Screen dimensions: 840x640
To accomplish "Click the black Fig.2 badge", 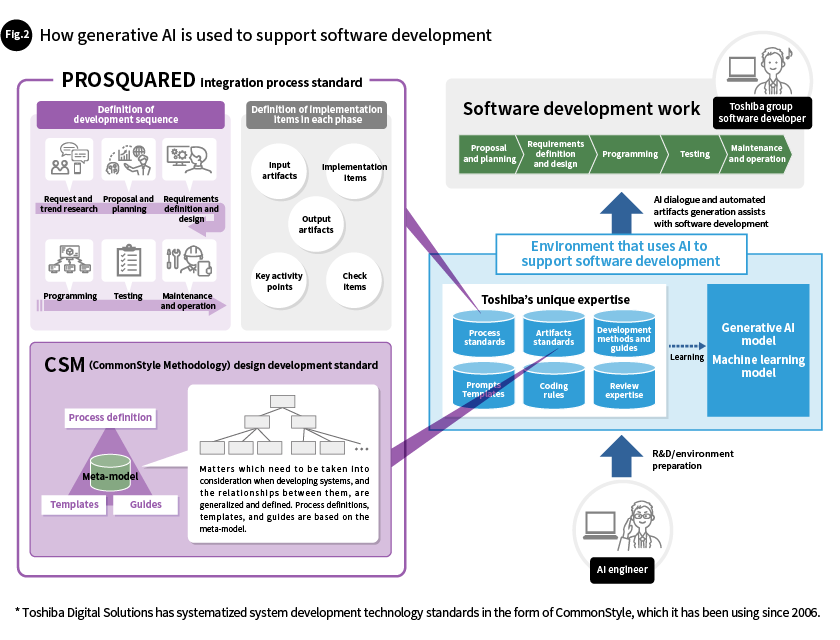I will coord(17,35).
